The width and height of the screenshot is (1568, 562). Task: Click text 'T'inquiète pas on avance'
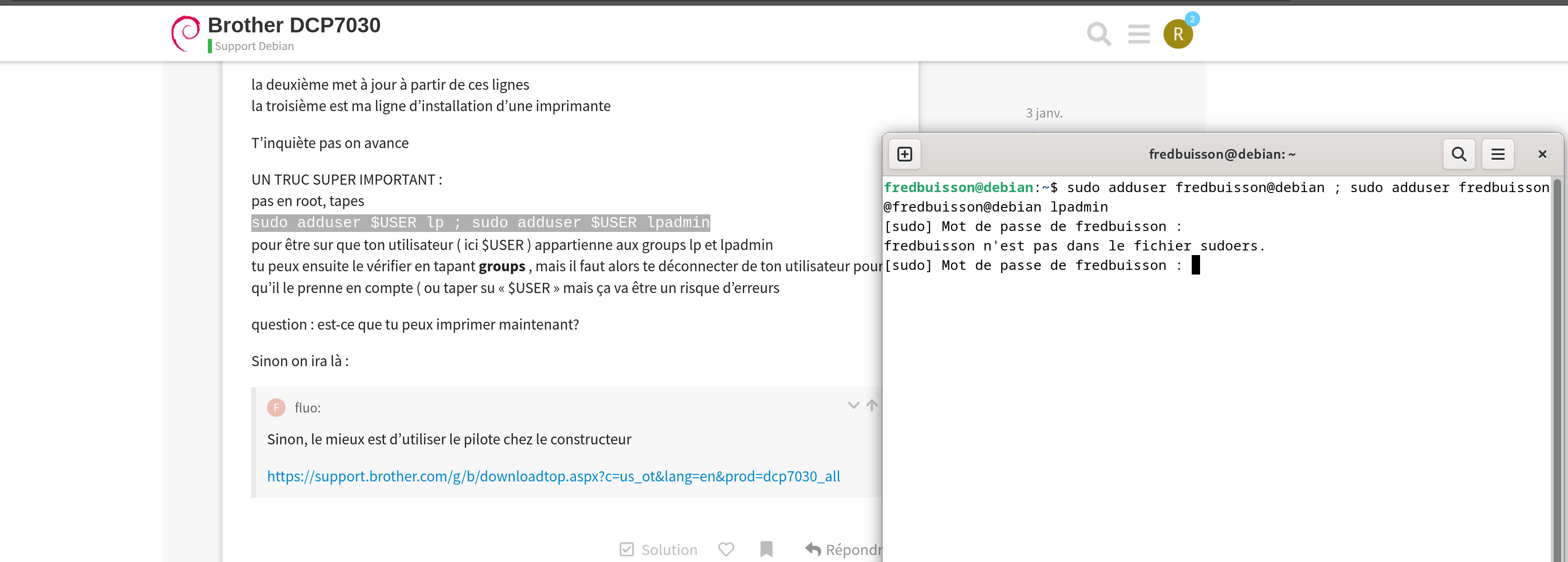[x=330, y=143]
